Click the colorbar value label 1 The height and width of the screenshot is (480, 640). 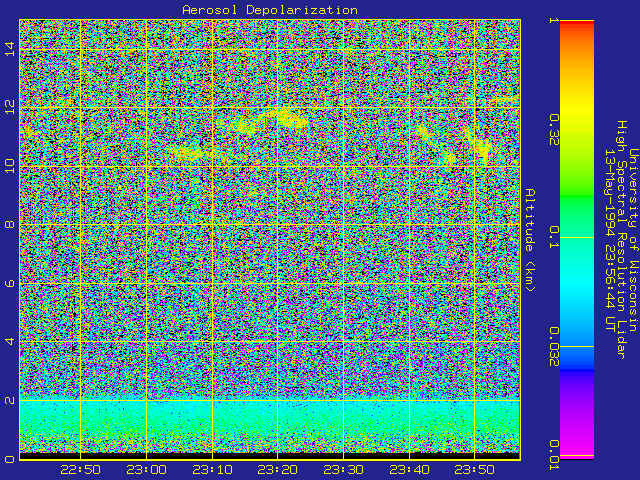pos(554,20)
